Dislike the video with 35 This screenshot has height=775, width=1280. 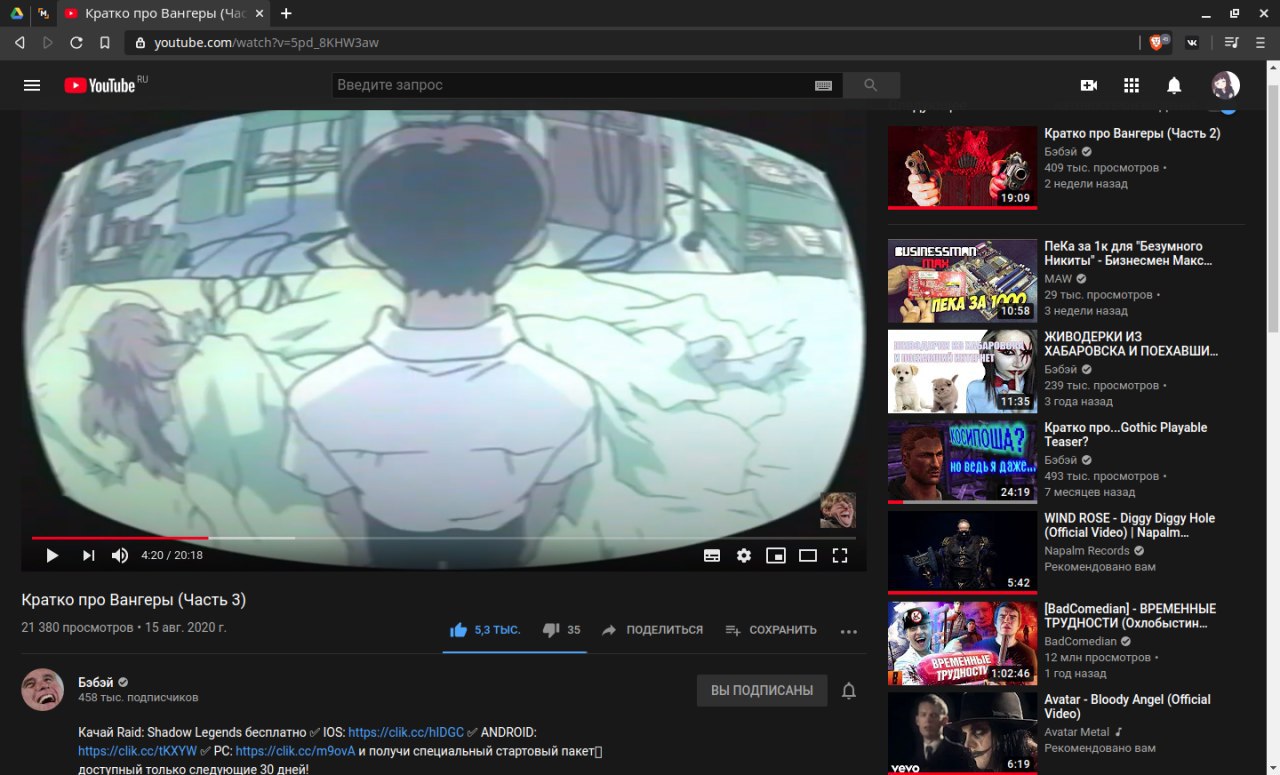pos(561,630)
